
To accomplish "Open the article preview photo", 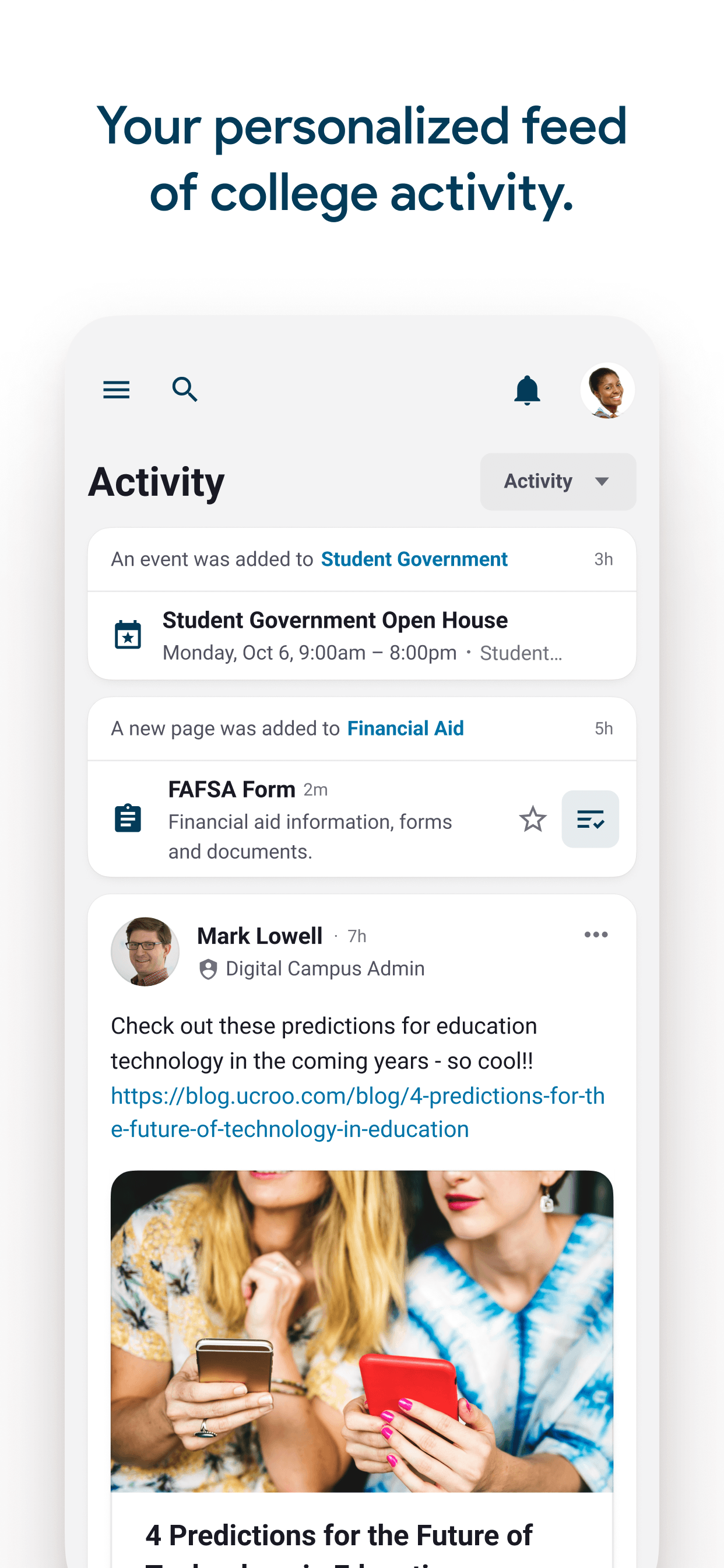I will coord(362,1331).
